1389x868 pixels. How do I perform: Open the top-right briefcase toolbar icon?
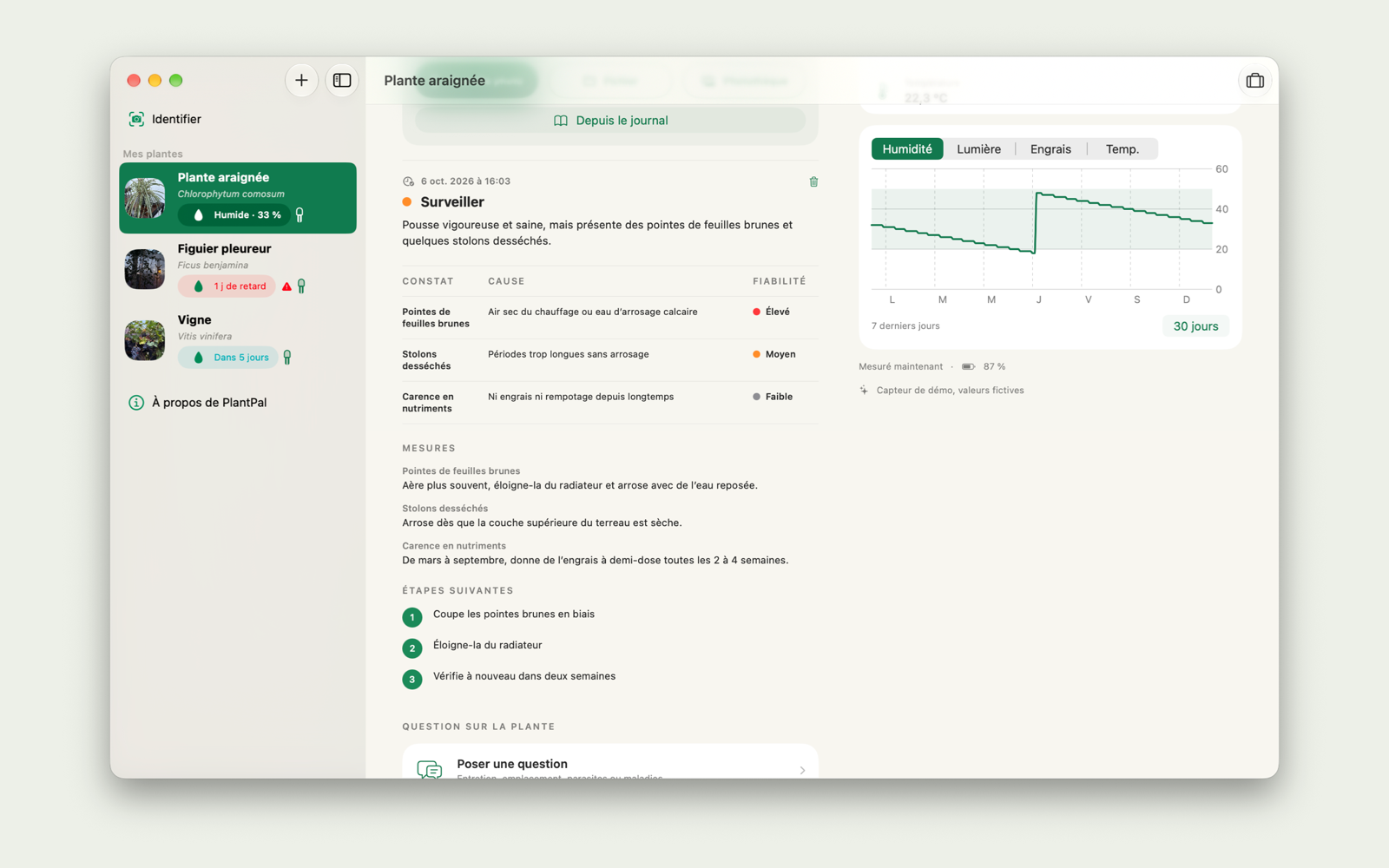(1254, 81)
